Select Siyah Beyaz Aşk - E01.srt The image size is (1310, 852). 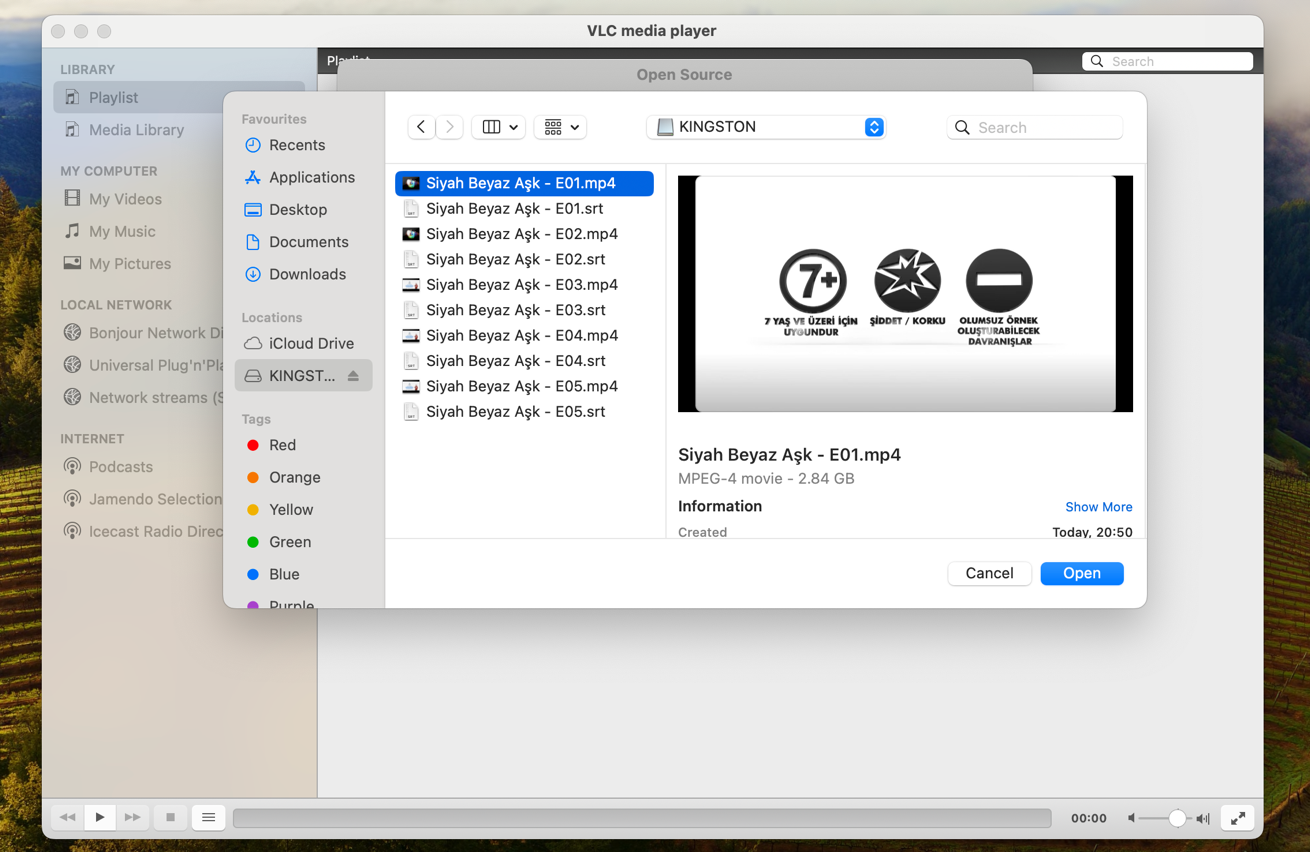(x=524, y=209)
